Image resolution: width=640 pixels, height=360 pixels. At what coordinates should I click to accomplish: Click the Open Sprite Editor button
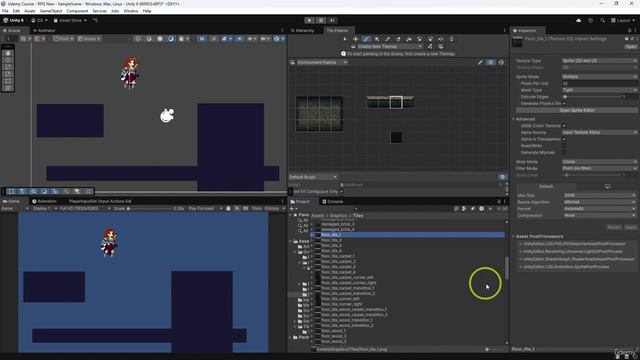coord(577,111)
